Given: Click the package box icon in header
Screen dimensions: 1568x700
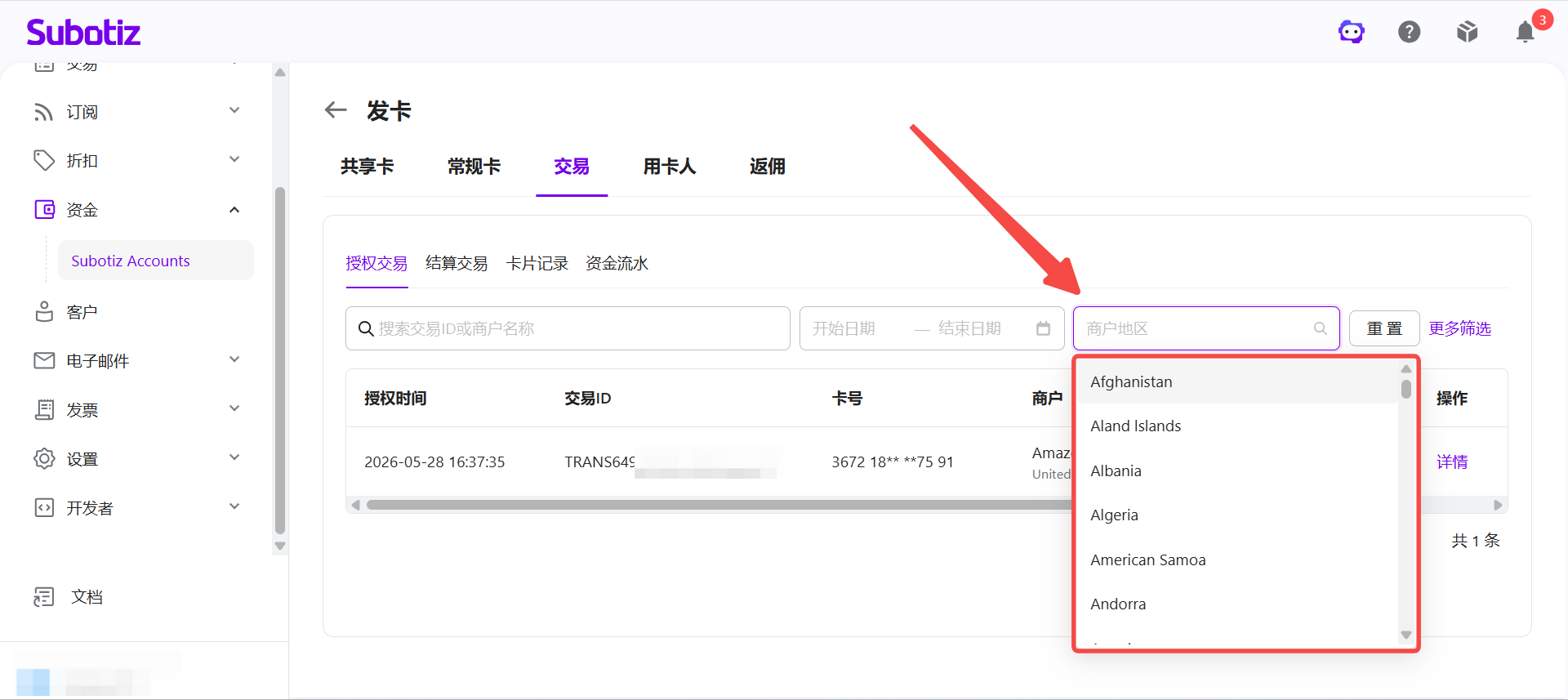Looking at the screenshot, I should (1468, 32).
